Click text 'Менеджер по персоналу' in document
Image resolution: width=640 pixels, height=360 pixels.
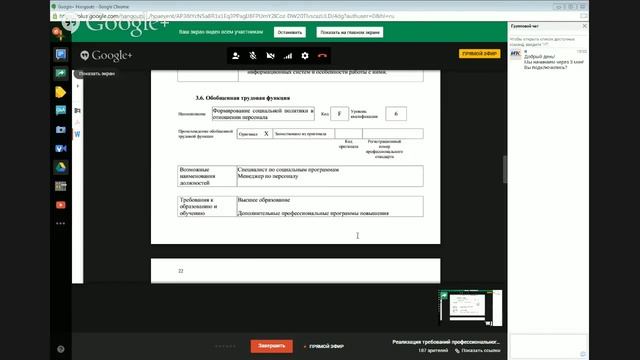(268, 176)
